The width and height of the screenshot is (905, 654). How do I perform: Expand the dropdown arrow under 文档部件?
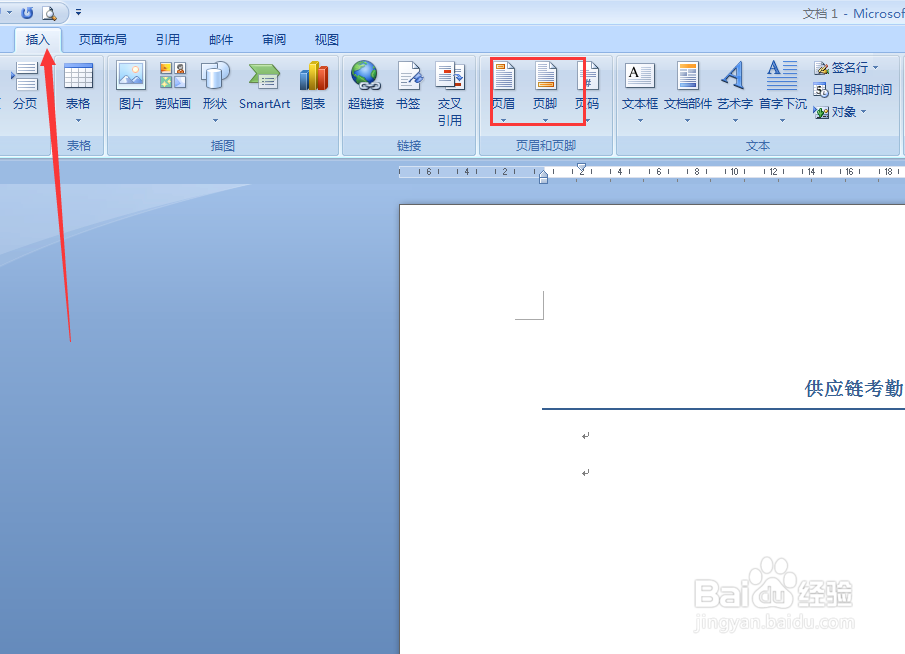[687, 121]
